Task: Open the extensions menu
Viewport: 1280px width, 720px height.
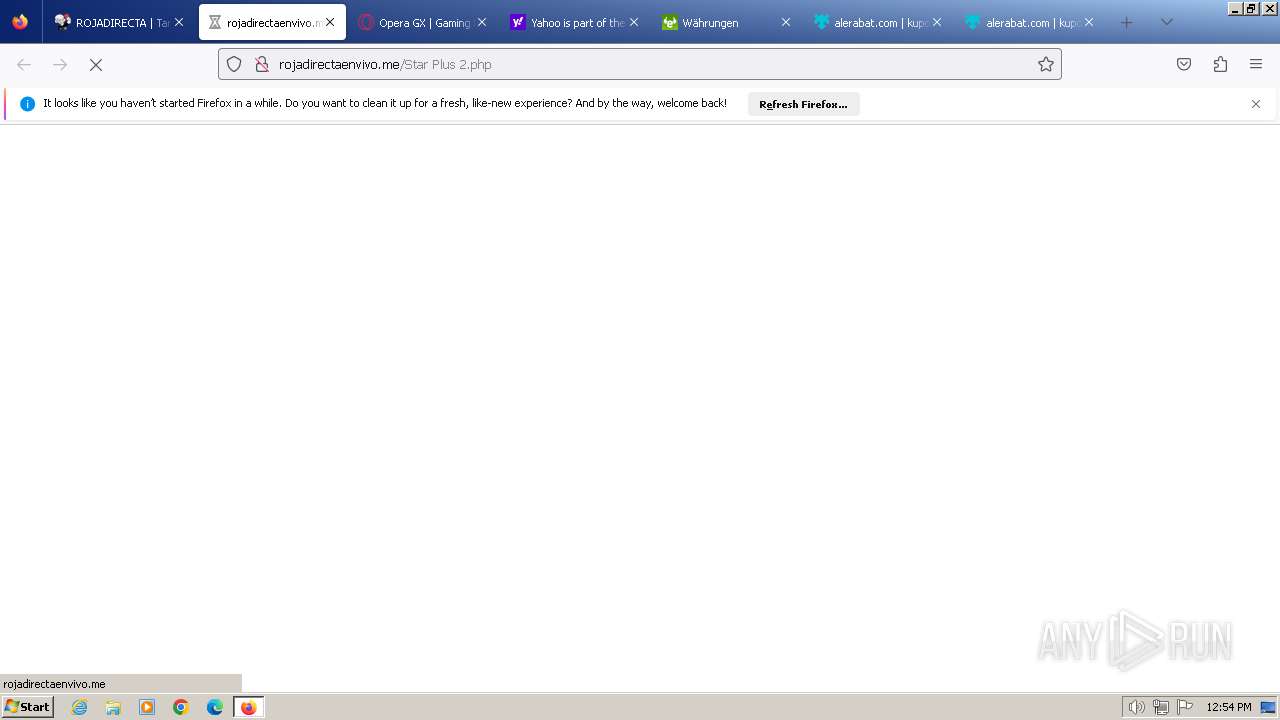Action: pos(1220,64)
